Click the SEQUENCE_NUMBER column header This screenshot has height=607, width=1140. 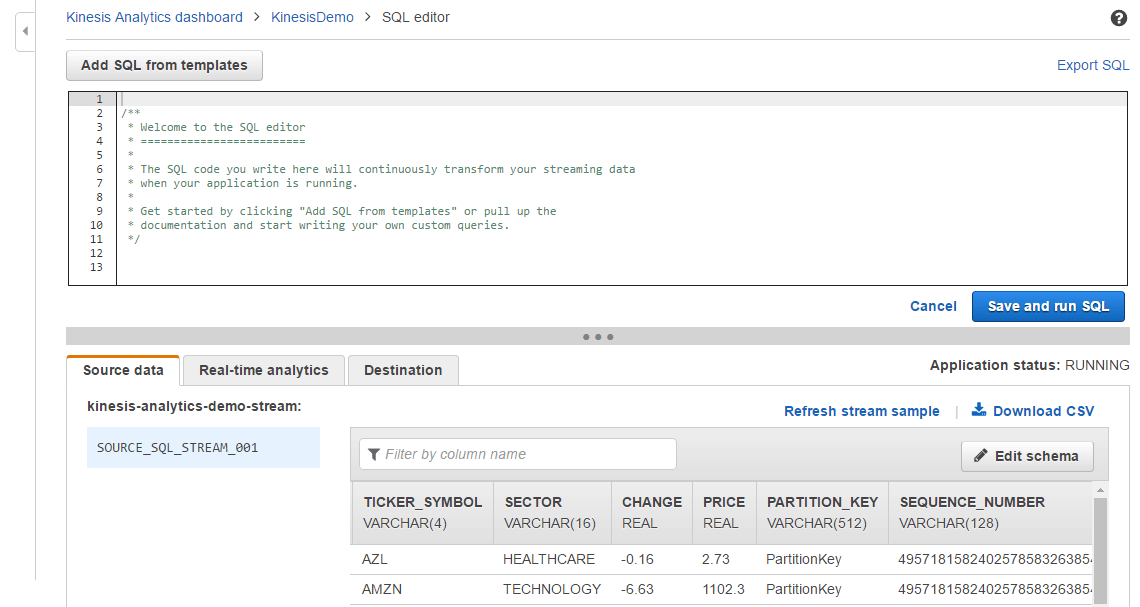990,512
